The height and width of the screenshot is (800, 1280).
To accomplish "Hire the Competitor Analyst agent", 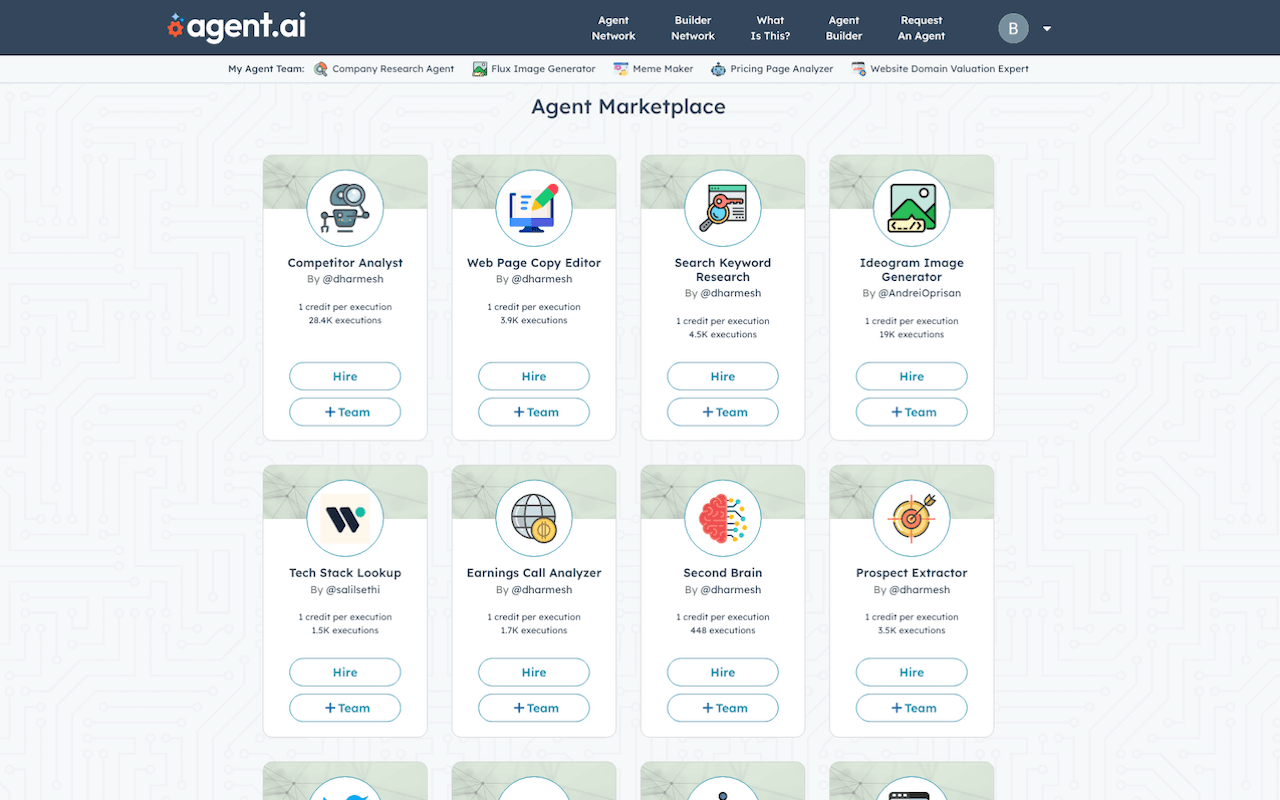I will 345,376.
